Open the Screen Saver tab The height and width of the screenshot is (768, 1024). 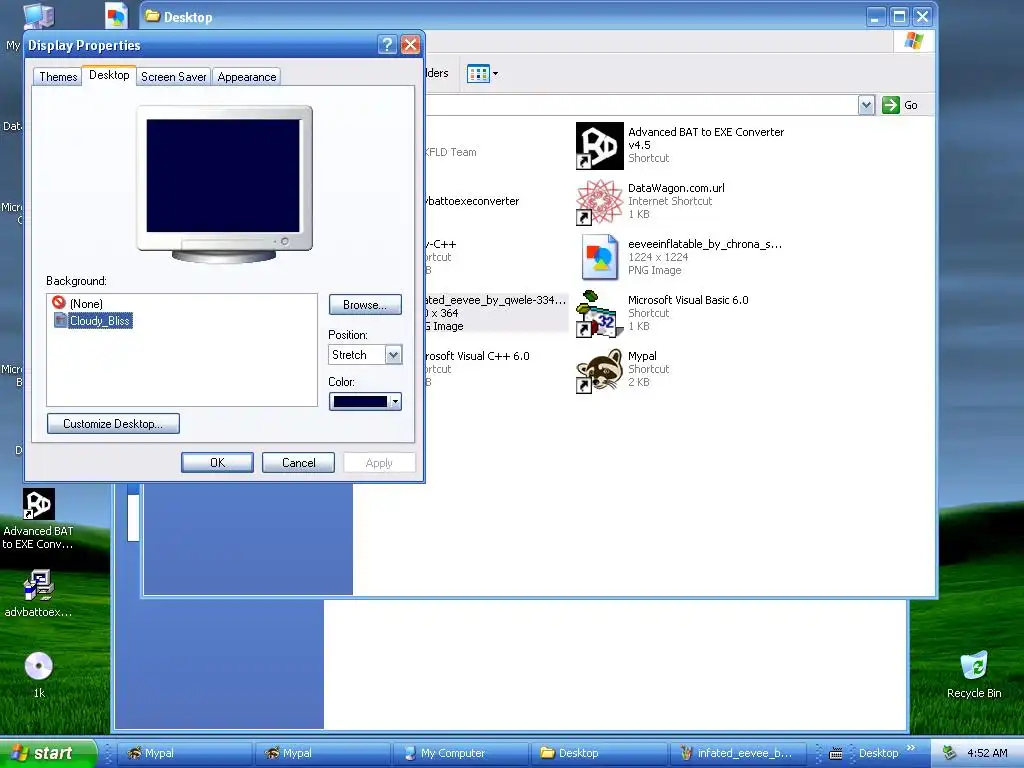click(174, 77)
